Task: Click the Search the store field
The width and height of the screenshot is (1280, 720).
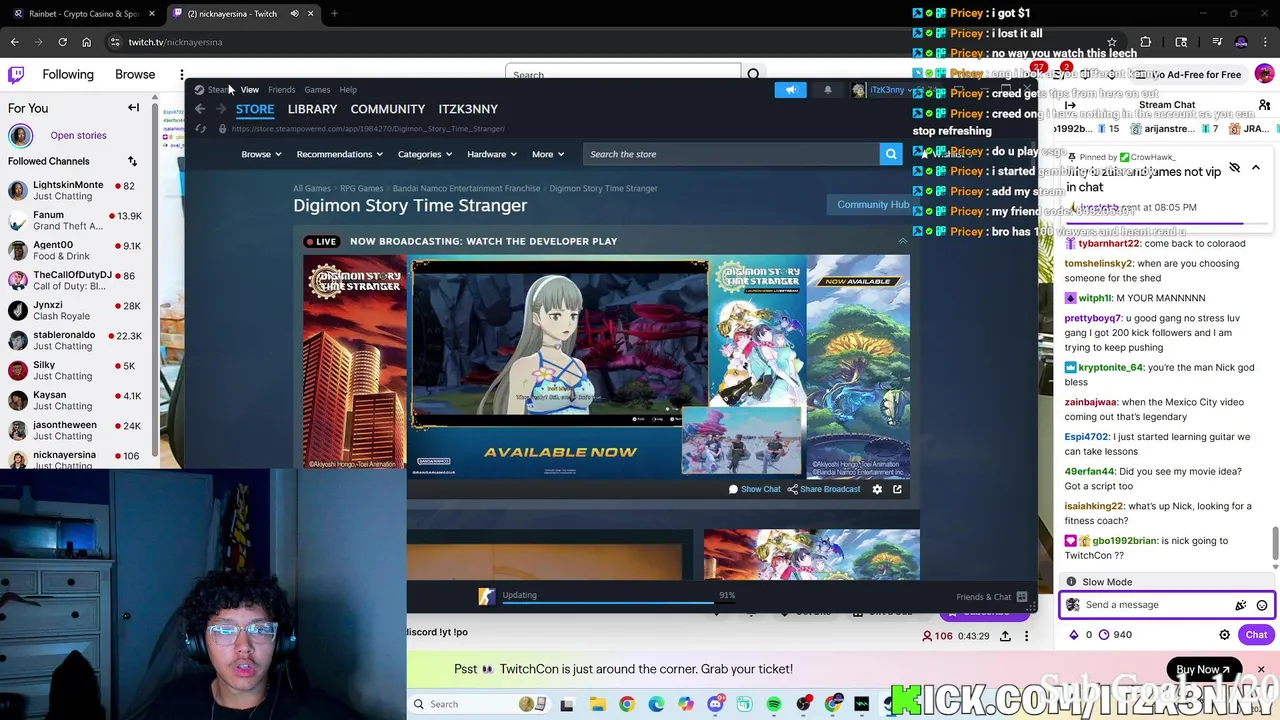Action: [731, 154]
